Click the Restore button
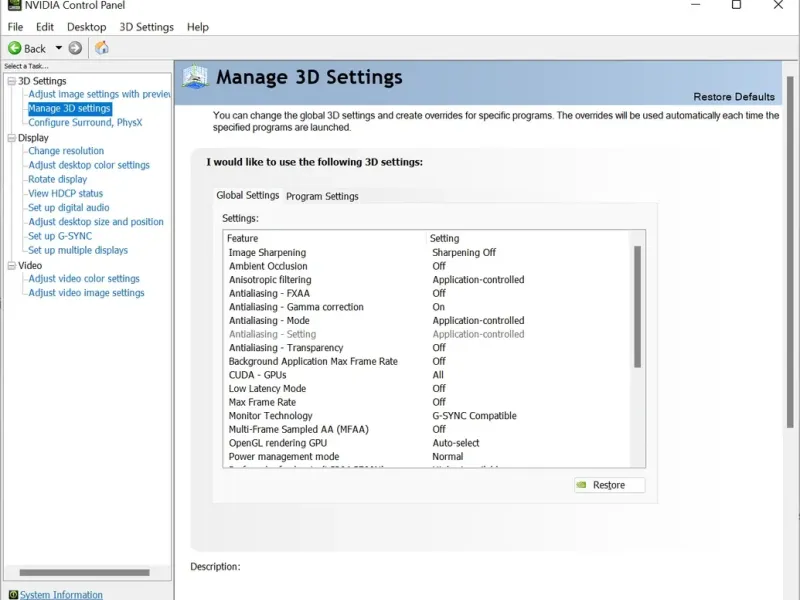The image size is (800, 600). (609, 485)
